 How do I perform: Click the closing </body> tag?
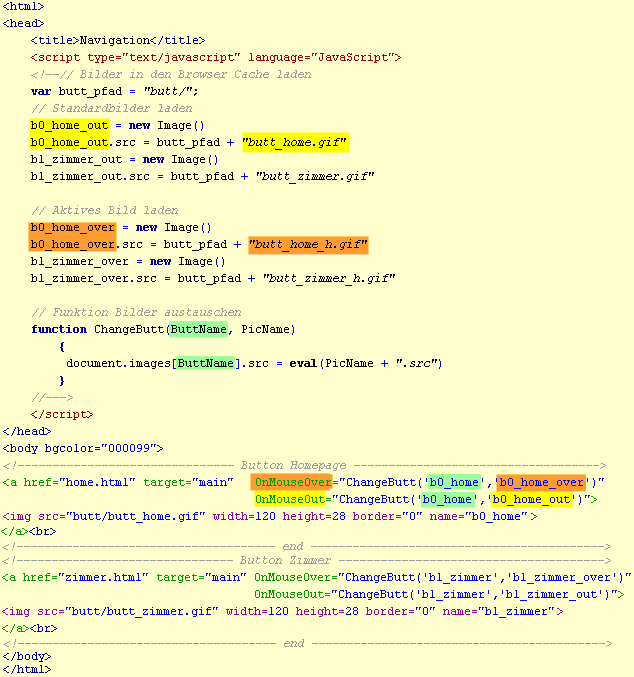point(27,657)
